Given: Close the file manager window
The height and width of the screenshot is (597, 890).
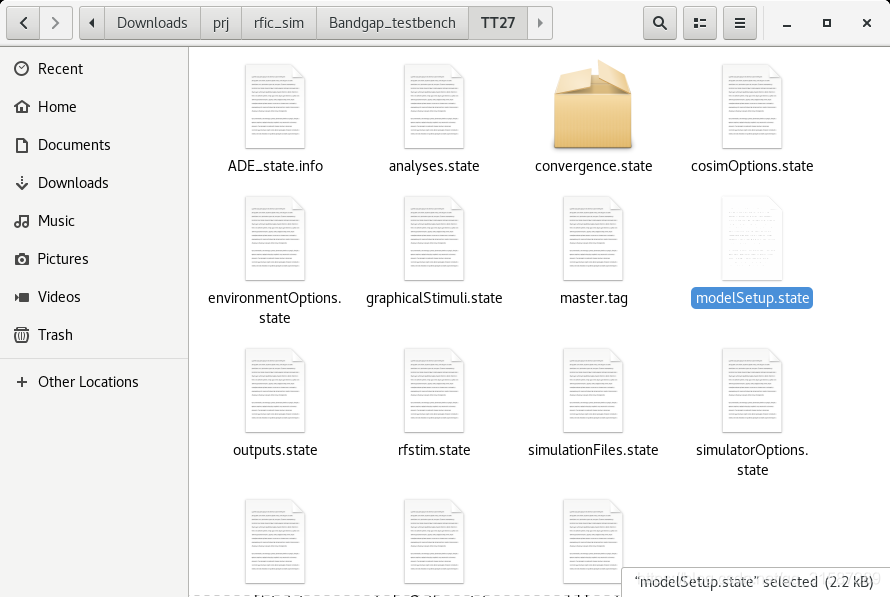Looking at the screenshot, I should coord(867,23).
